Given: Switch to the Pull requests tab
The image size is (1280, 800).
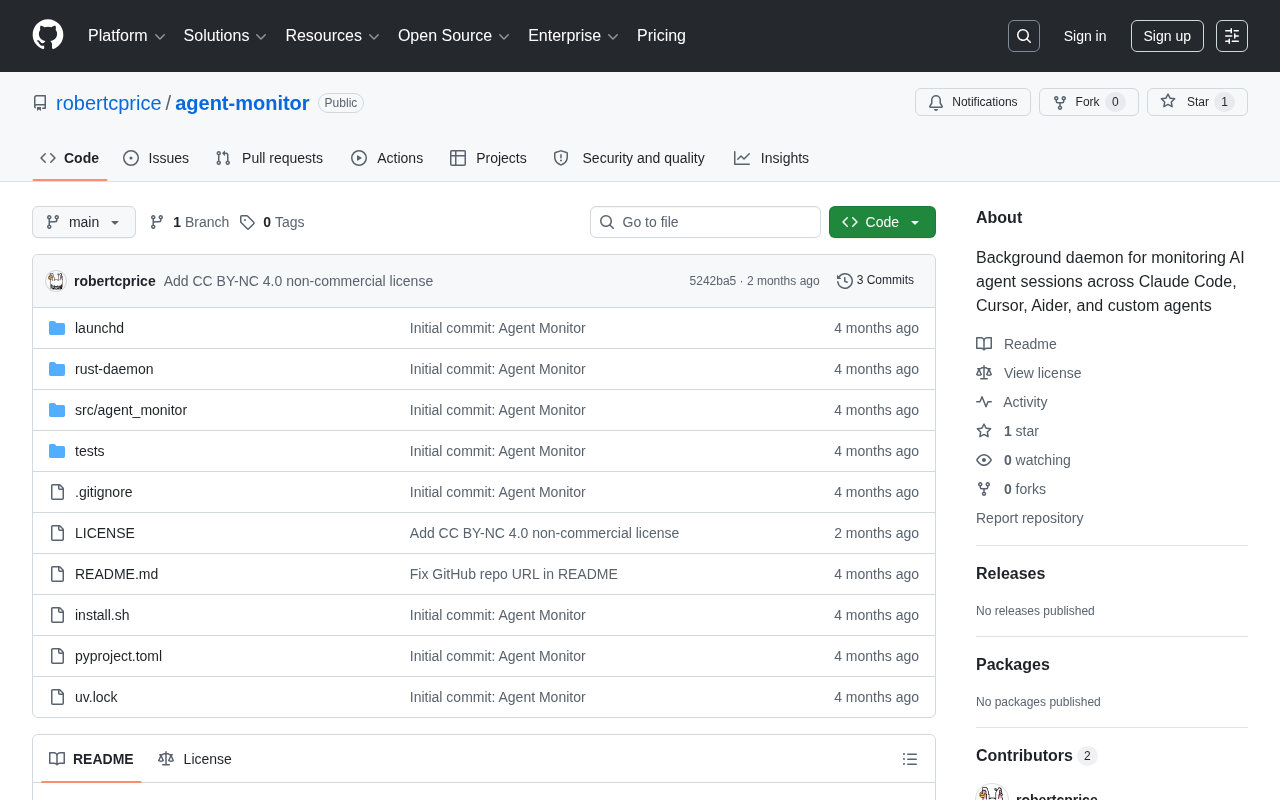Looking at the screenshot, I should point(269,158).
